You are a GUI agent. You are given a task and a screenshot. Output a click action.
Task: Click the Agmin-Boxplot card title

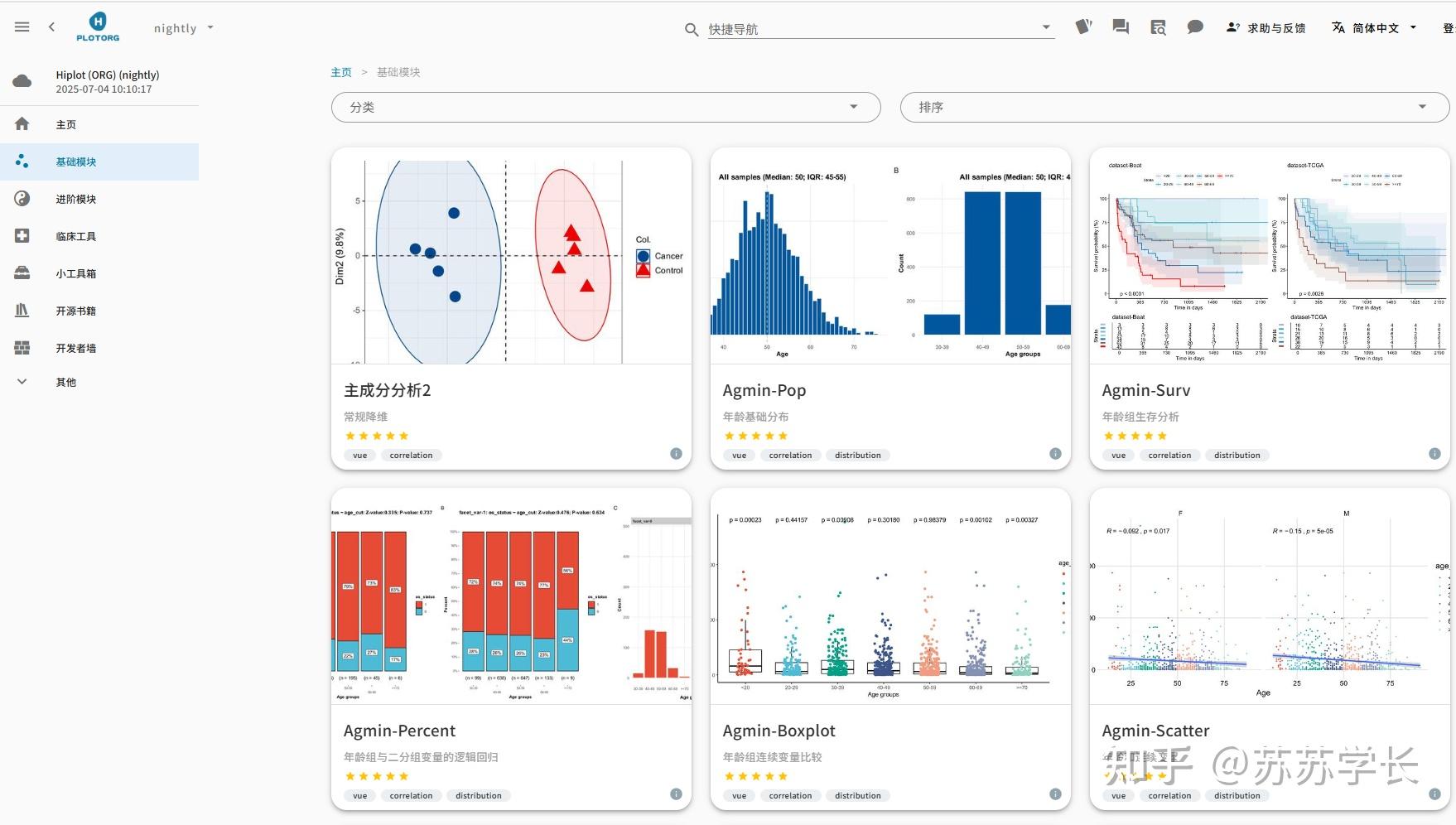click(x=779, y=731)
